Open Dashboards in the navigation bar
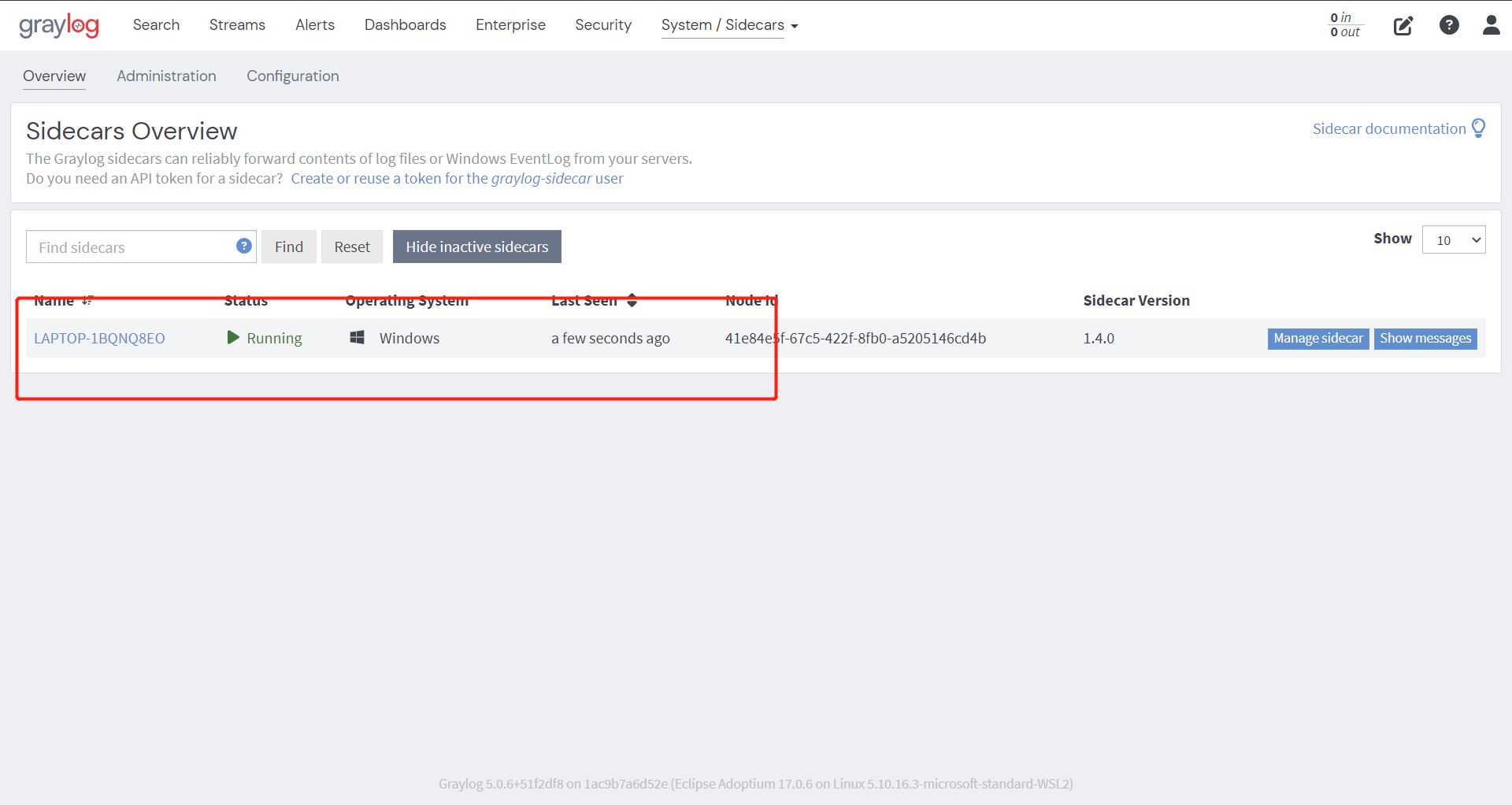1512x805 pixels. (x=405, y=24)
